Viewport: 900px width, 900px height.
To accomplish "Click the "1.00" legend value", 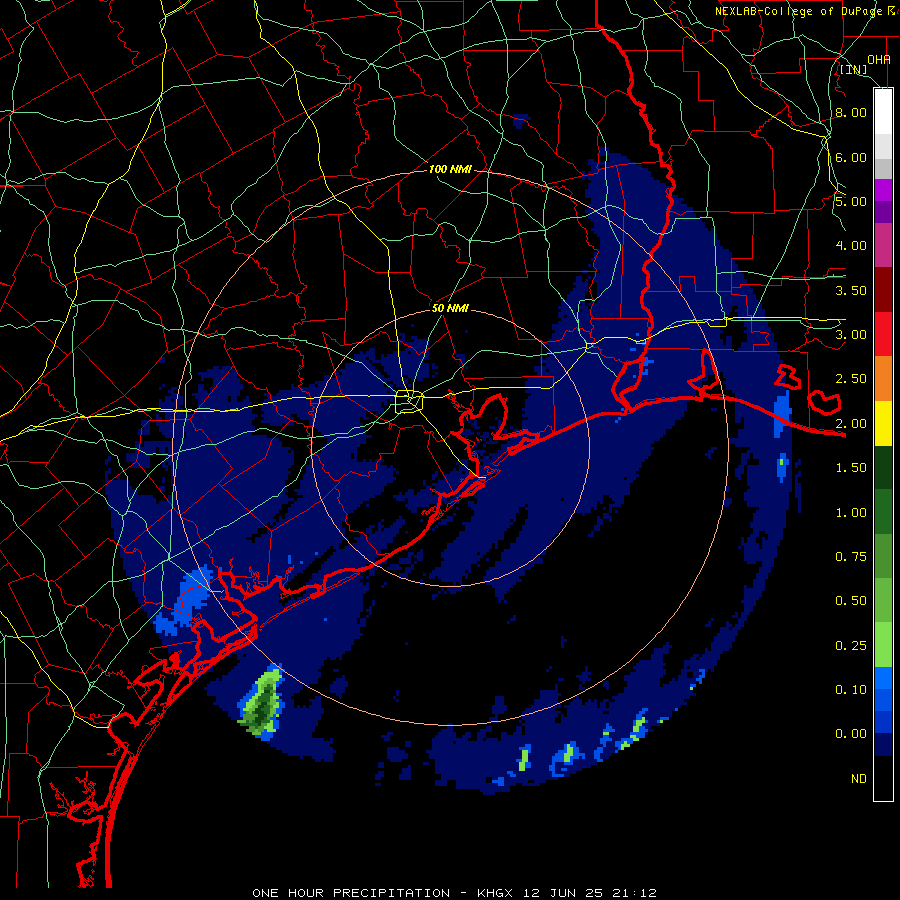I will pyautogui.click(x=851, y=513).
